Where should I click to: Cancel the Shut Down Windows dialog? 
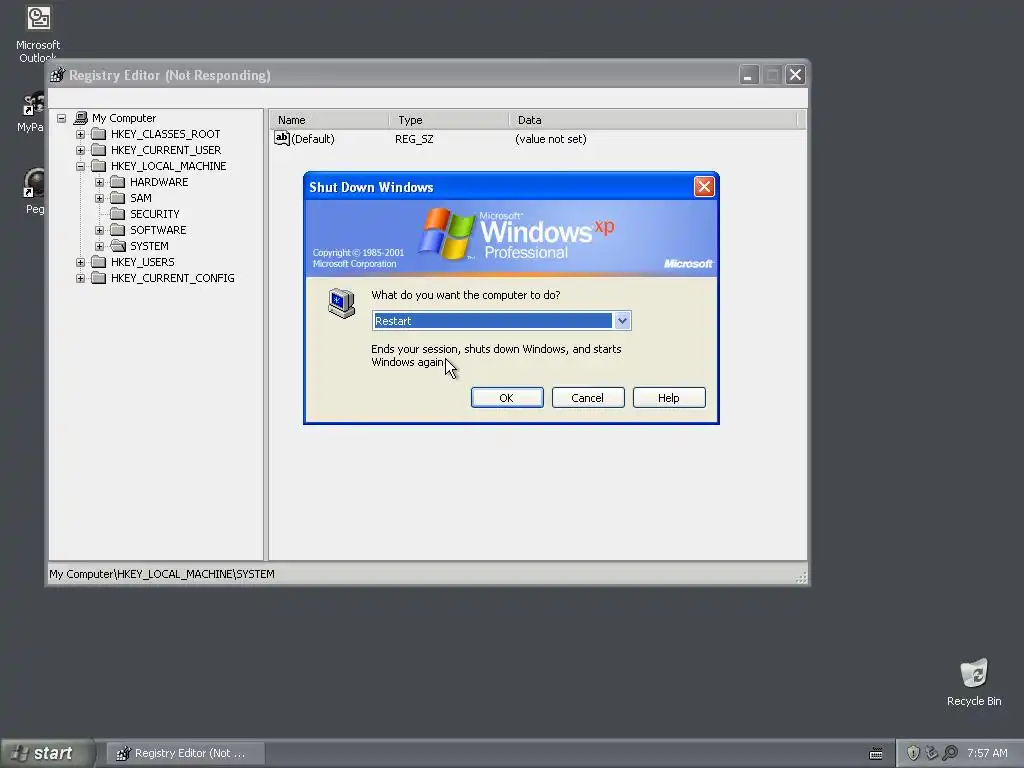(588, 398)
